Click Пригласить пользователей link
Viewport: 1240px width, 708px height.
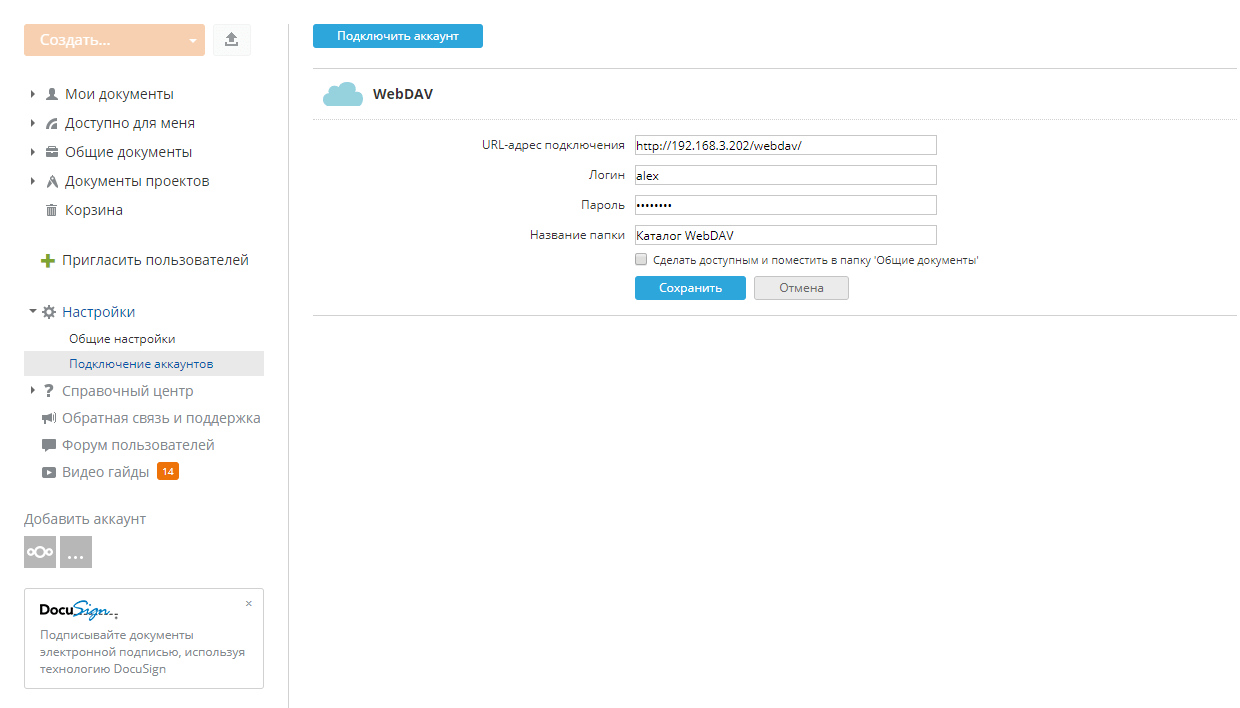(155, 260)
